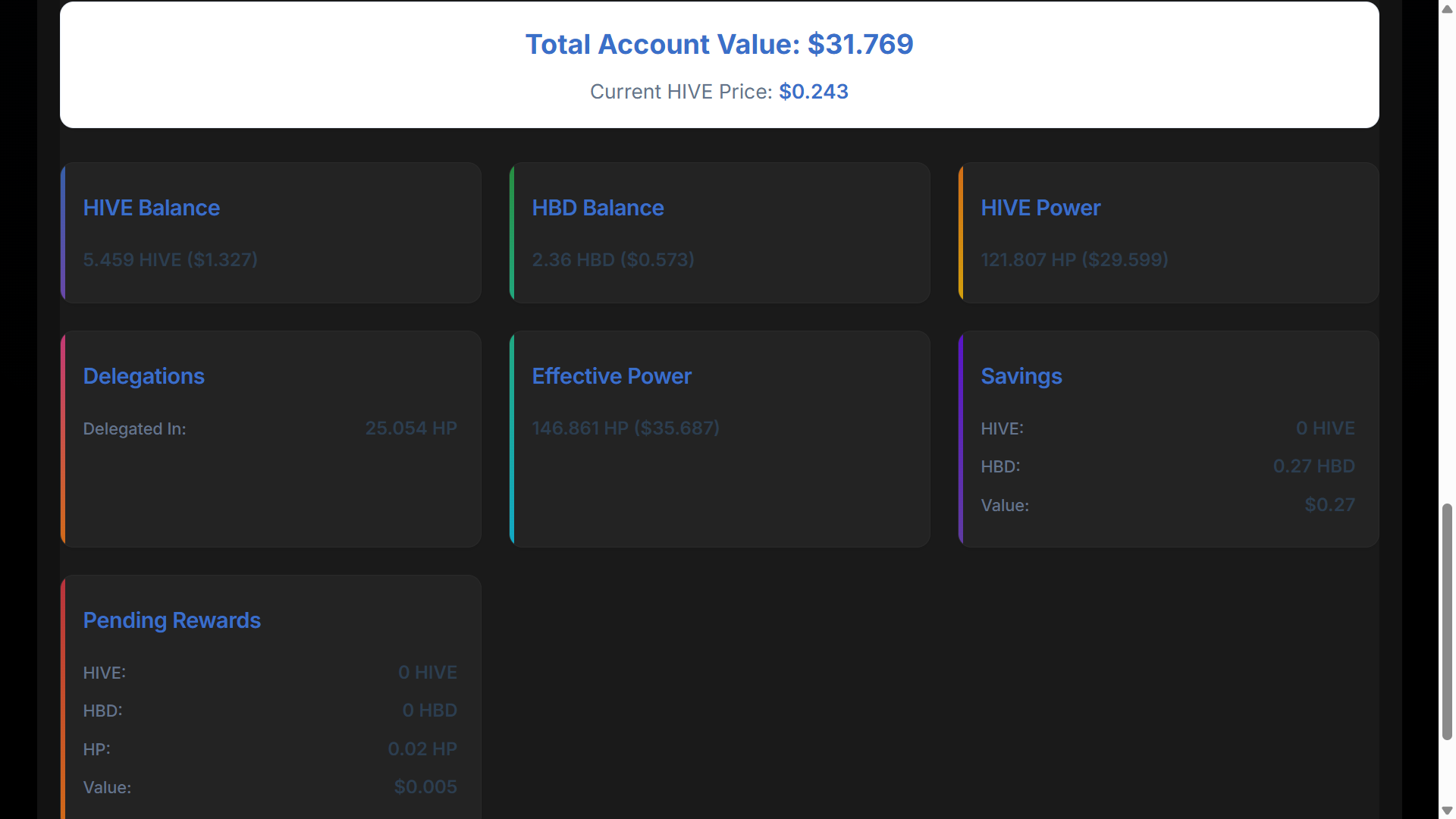The image size is (1456, 819).
Task: Click the scrollbar down arrow
Action: [1447, 811]
